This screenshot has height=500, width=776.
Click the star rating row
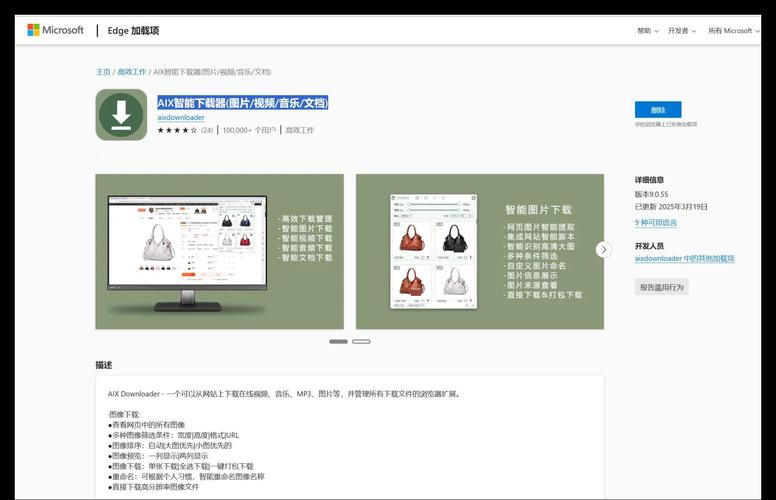[177, 130]
